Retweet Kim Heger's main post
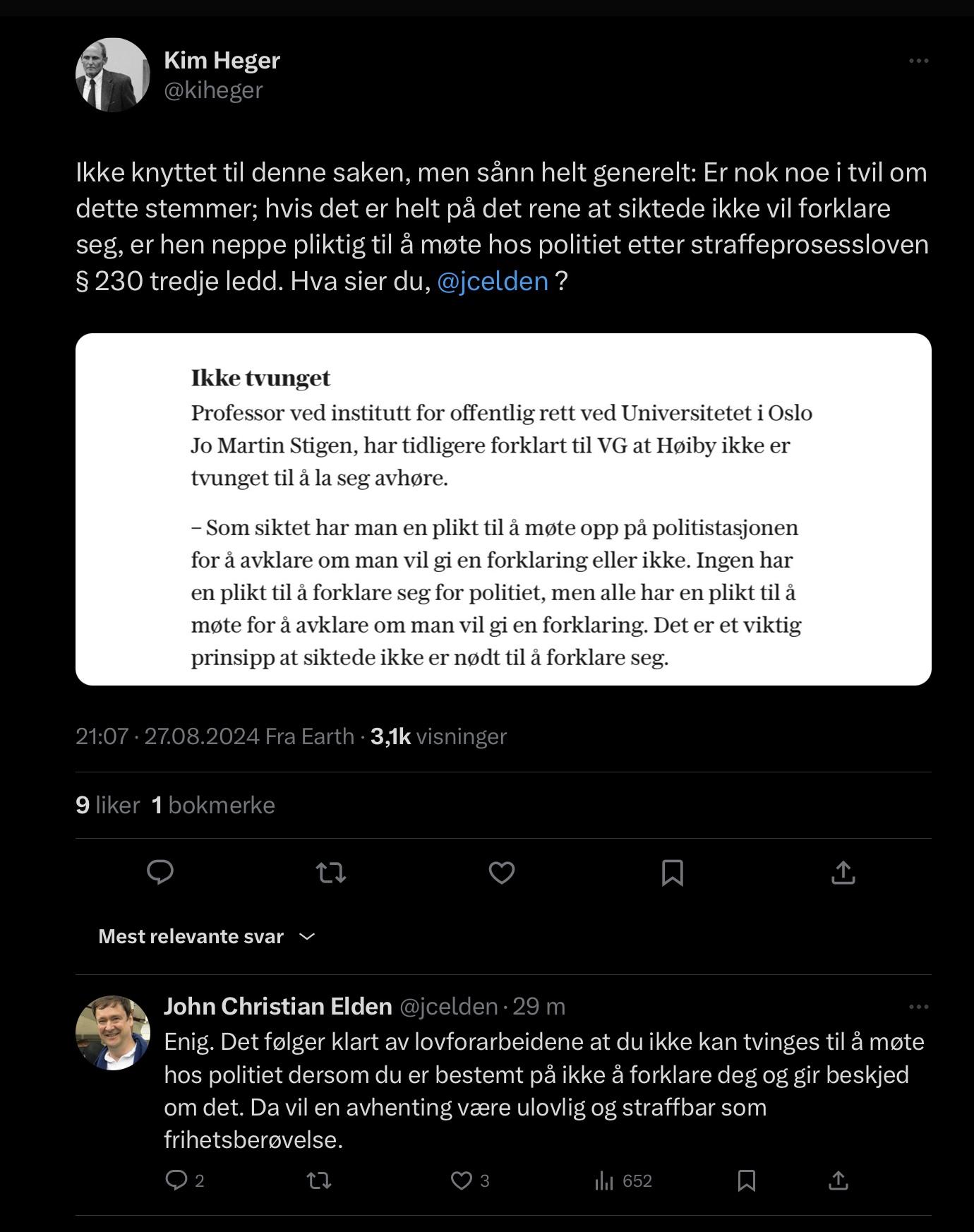Viewport: 974px width, 1232px height. click(x=331, y=873)
